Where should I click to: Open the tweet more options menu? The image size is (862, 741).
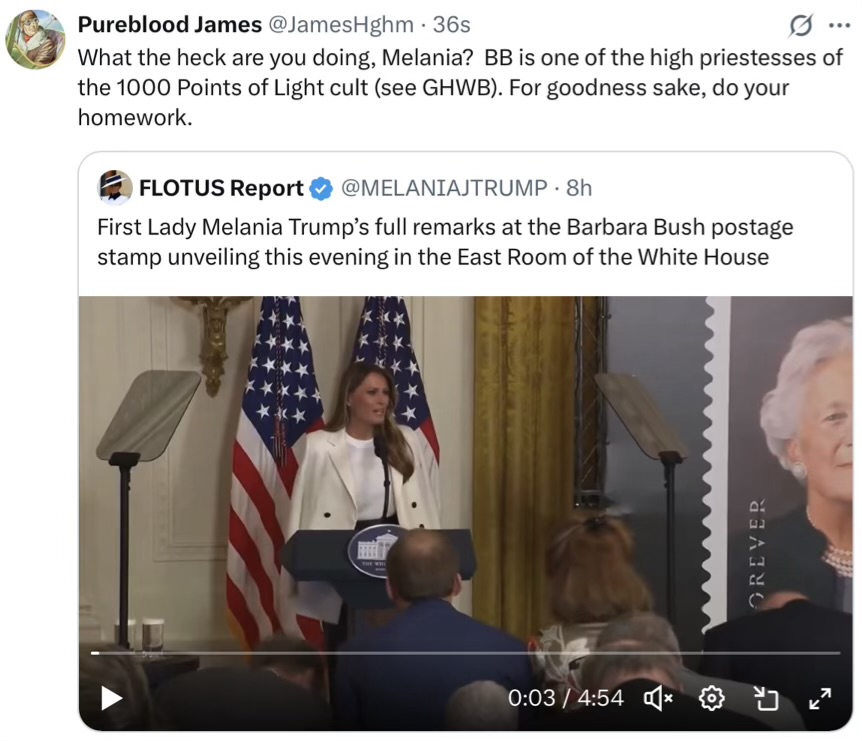[x=839, y=25]
